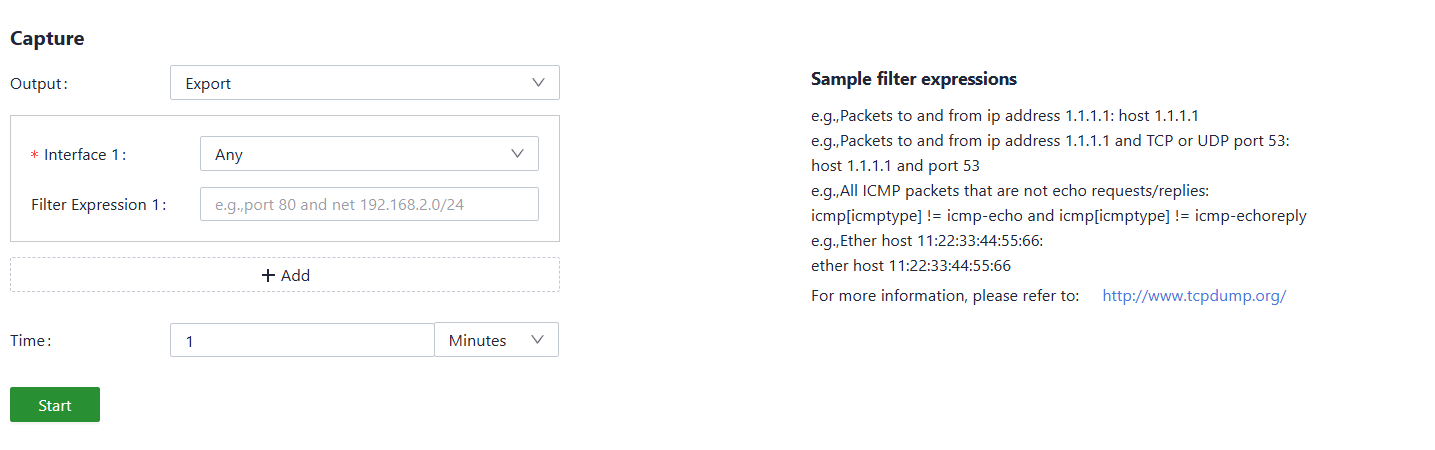Click the chevron arrow of the Minutes selector
Screen dimensions: 1435x450
[537, 340]
